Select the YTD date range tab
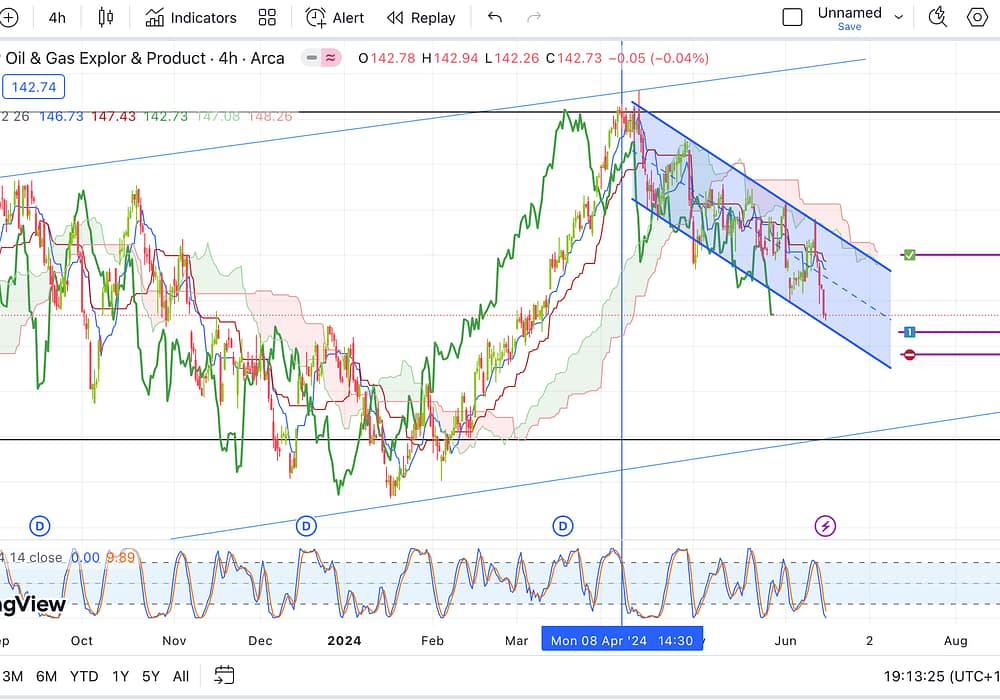This screenshot has width=1000, height=700. pos(84,675)
